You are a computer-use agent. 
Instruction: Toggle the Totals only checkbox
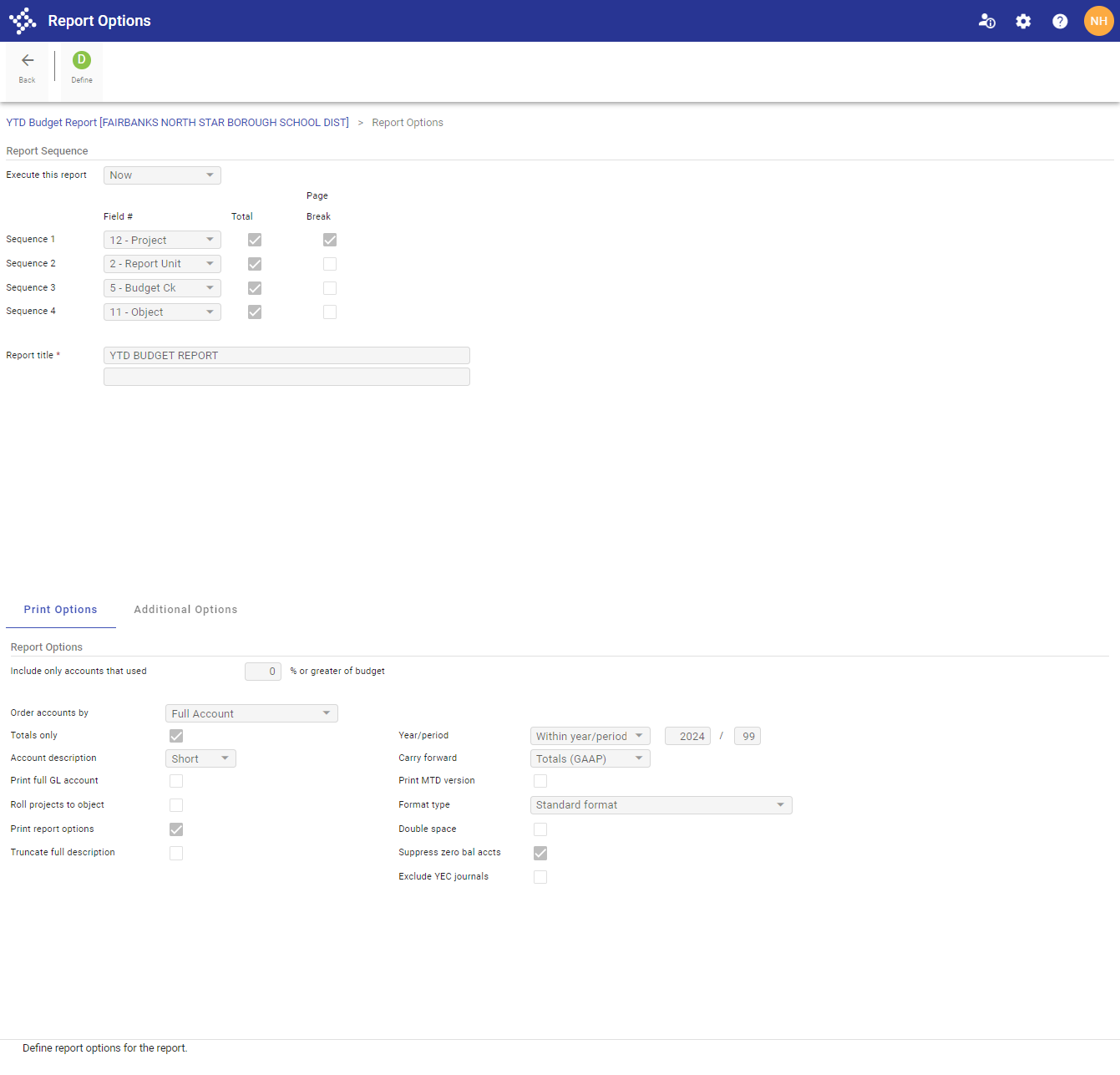click(176, 736)
